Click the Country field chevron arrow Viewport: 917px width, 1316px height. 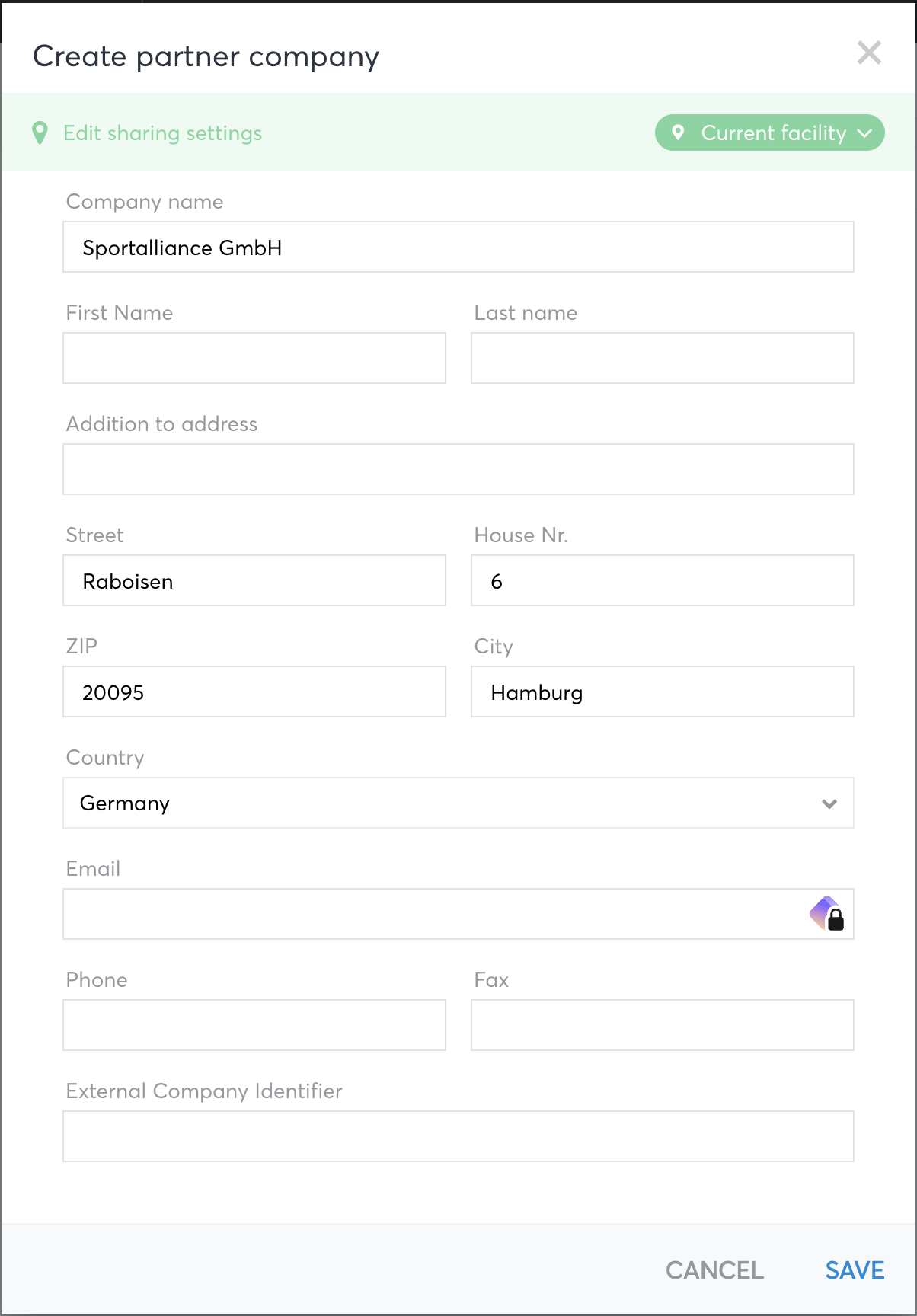[x=829, y=803]
